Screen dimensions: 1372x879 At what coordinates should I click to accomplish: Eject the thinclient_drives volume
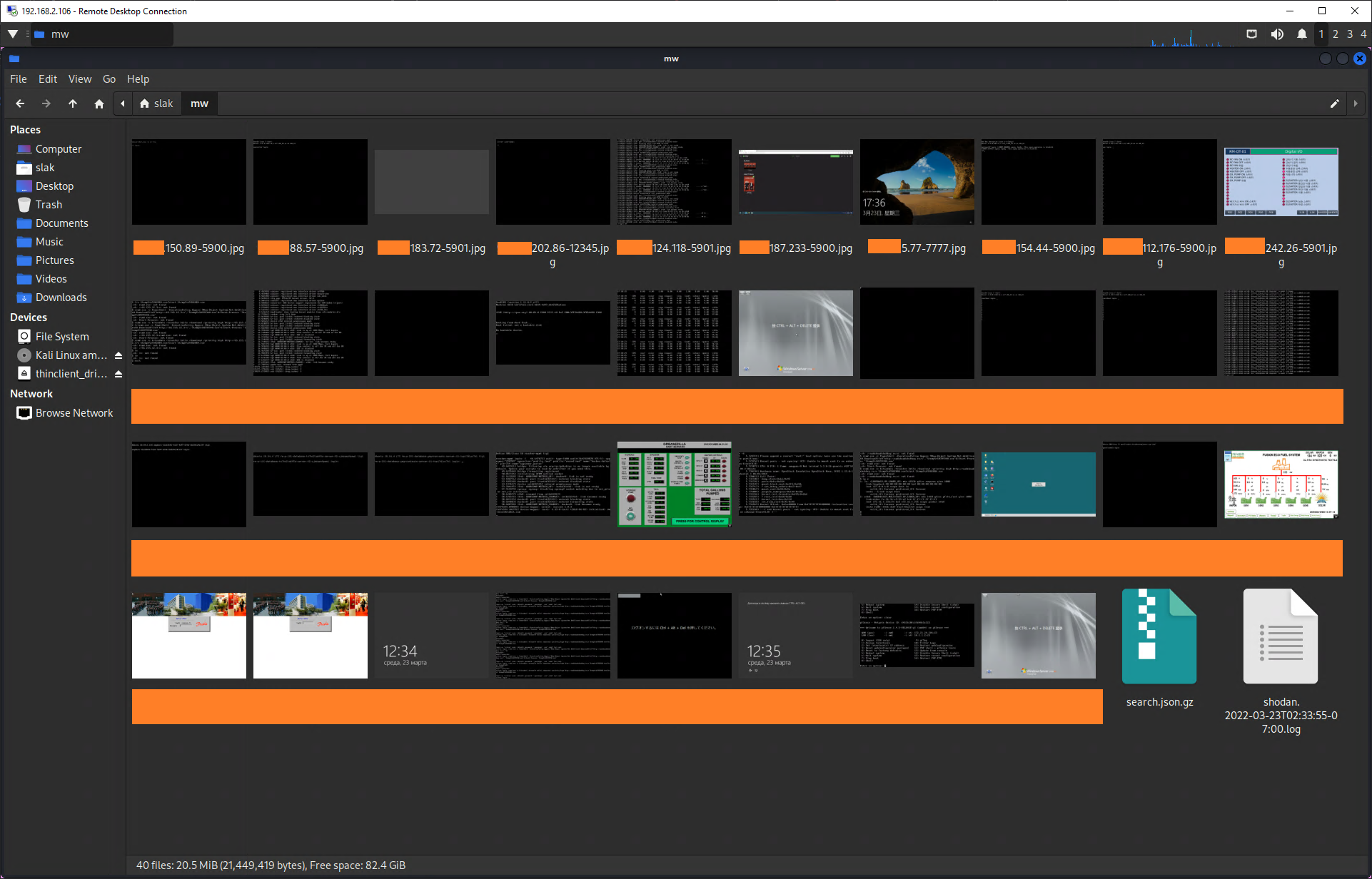pos(118,374)
